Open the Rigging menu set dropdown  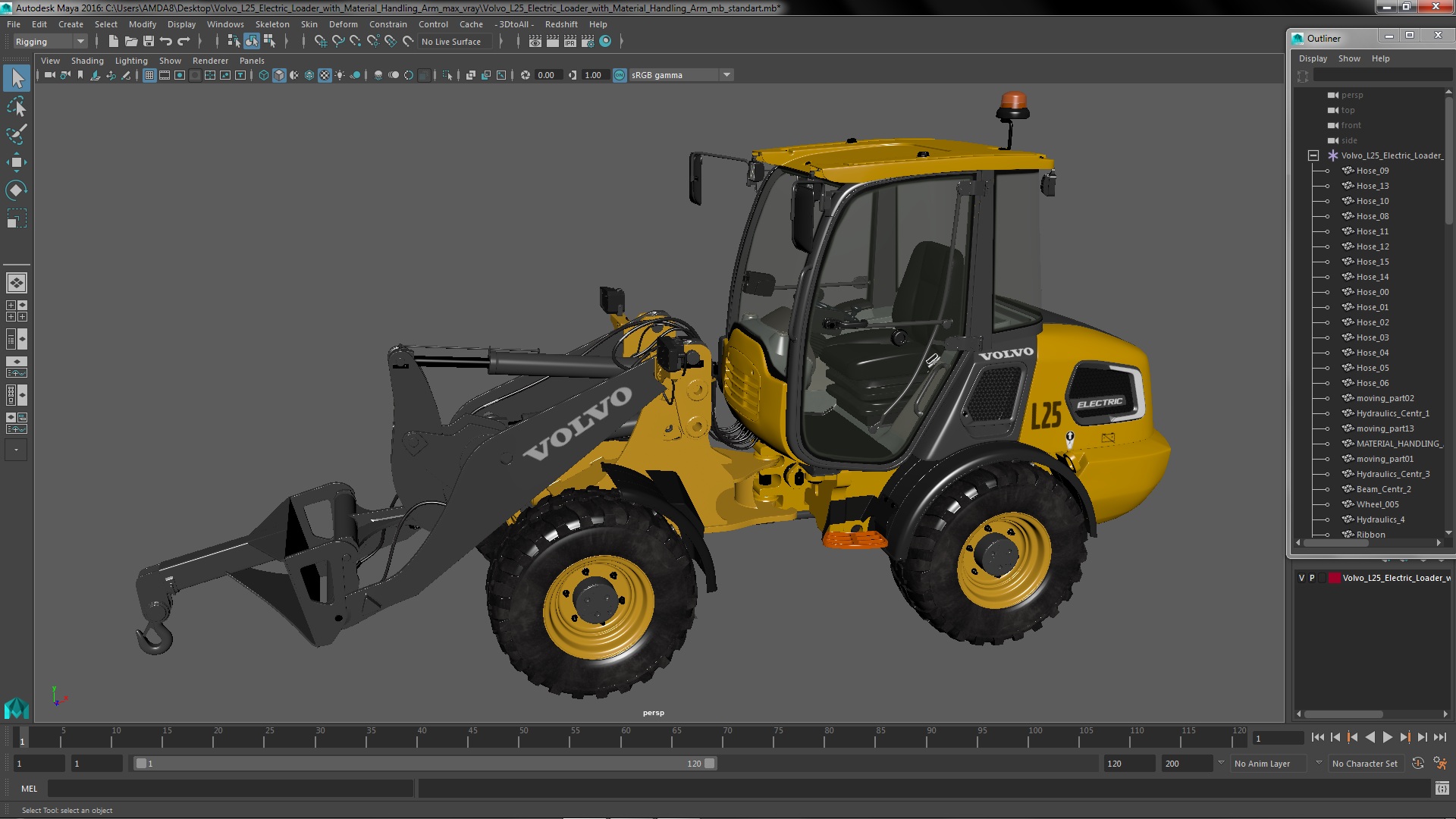(80, 42)
